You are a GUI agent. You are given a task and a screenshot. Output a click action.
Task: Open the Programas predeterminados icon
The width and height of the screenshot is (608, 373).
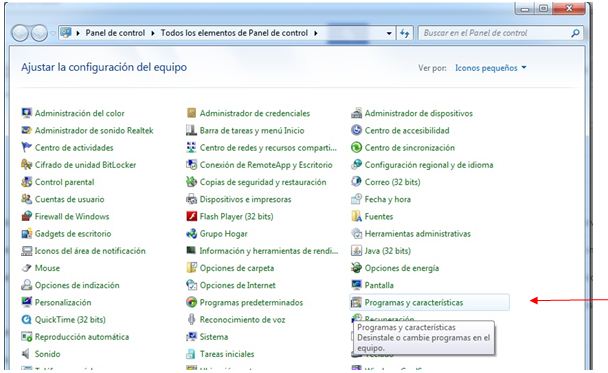[192, 302]
